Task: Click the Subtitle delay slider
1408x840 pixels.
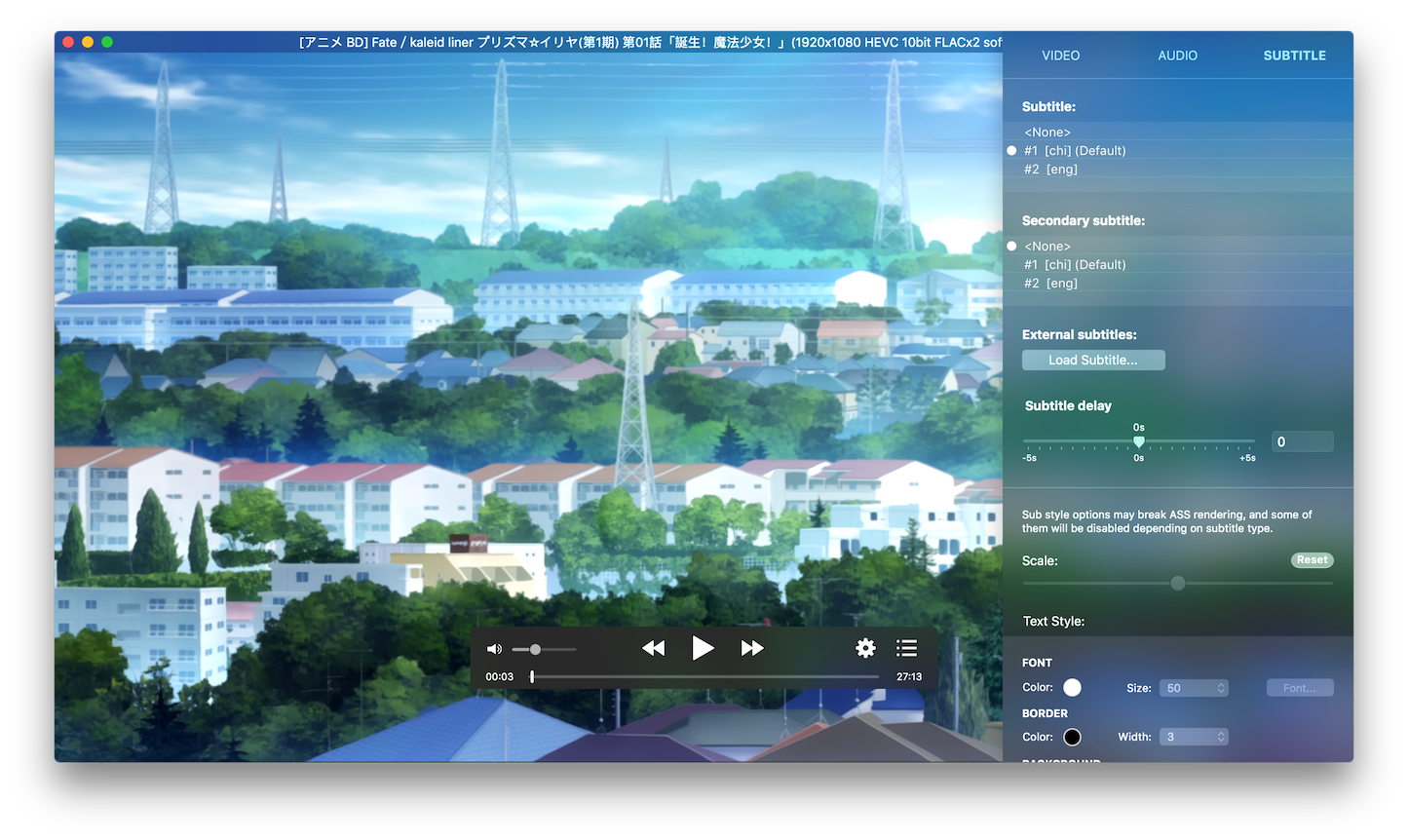Action: (x=1138, y=443)
